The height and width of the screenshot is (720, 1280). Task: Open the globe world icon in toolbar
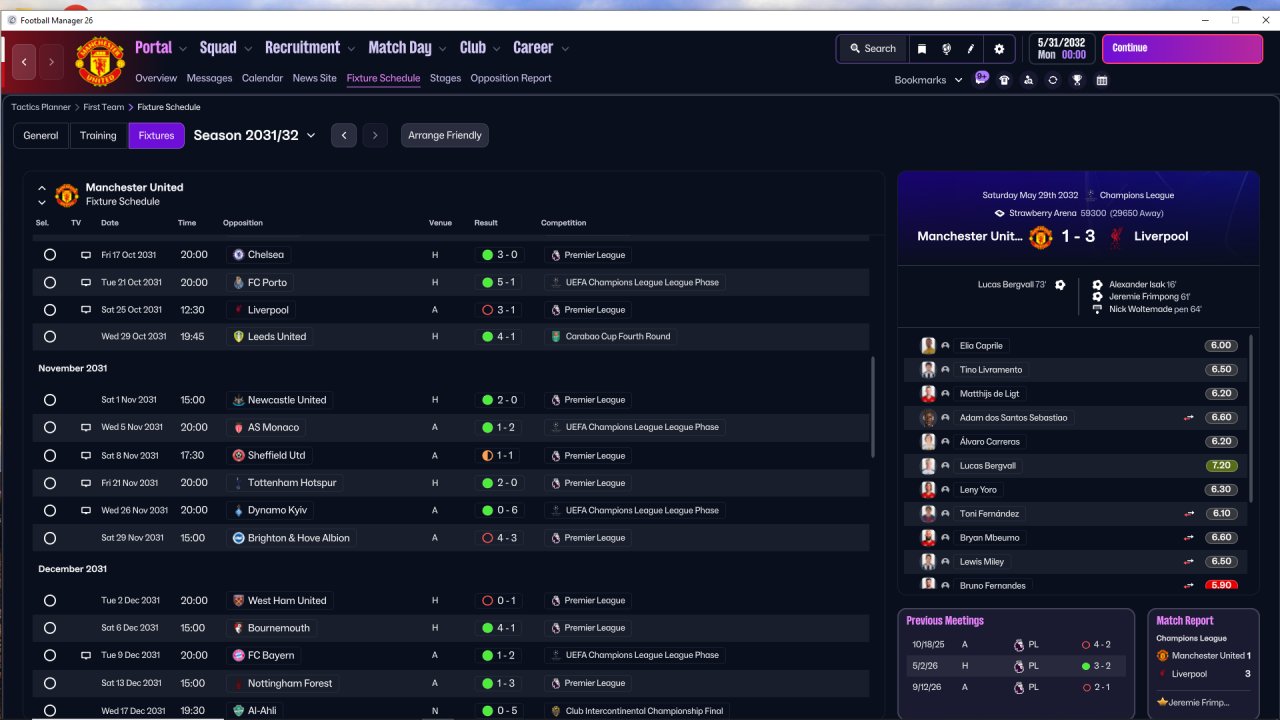point(946,48)
